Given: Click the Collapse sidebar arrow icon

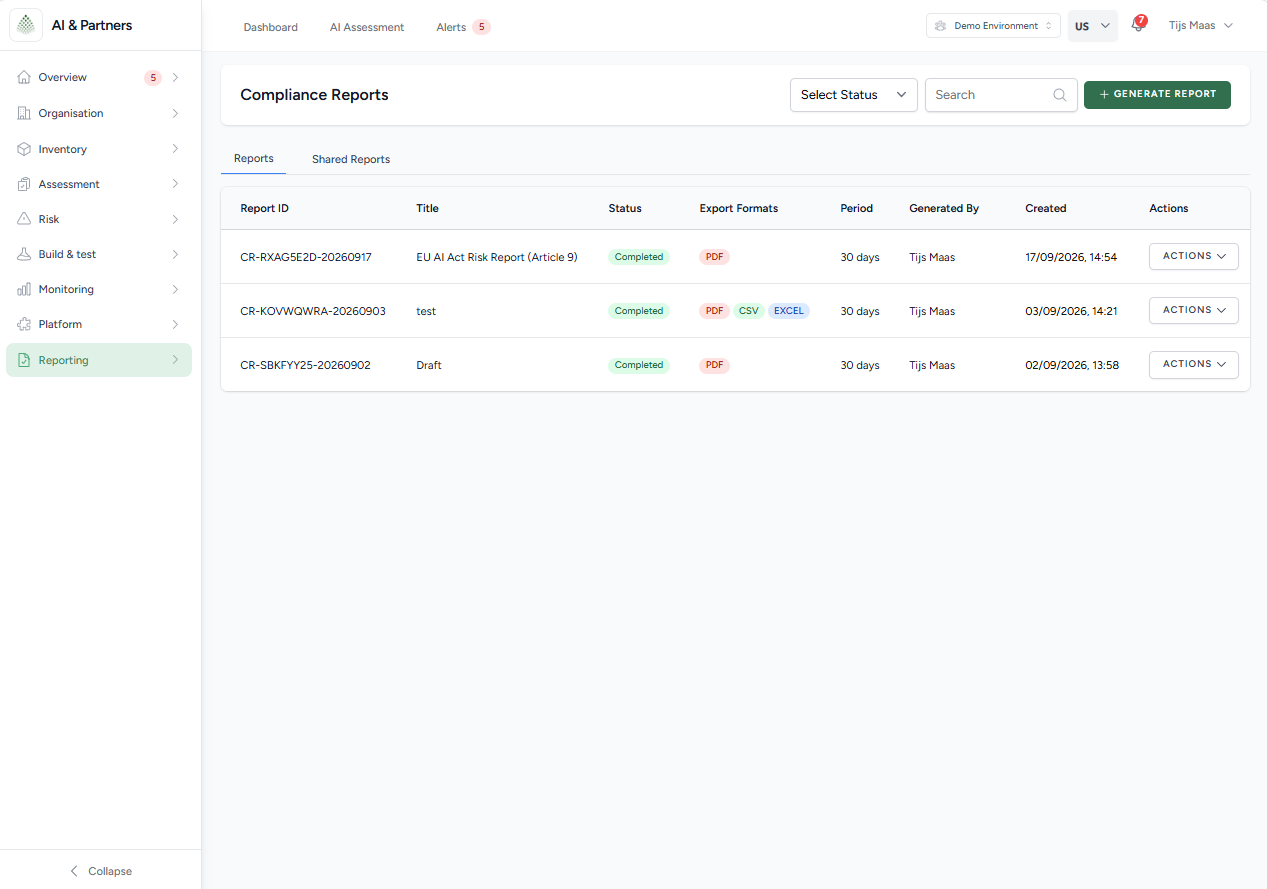Looking at the screenshot, I should [x=74, y=871].
